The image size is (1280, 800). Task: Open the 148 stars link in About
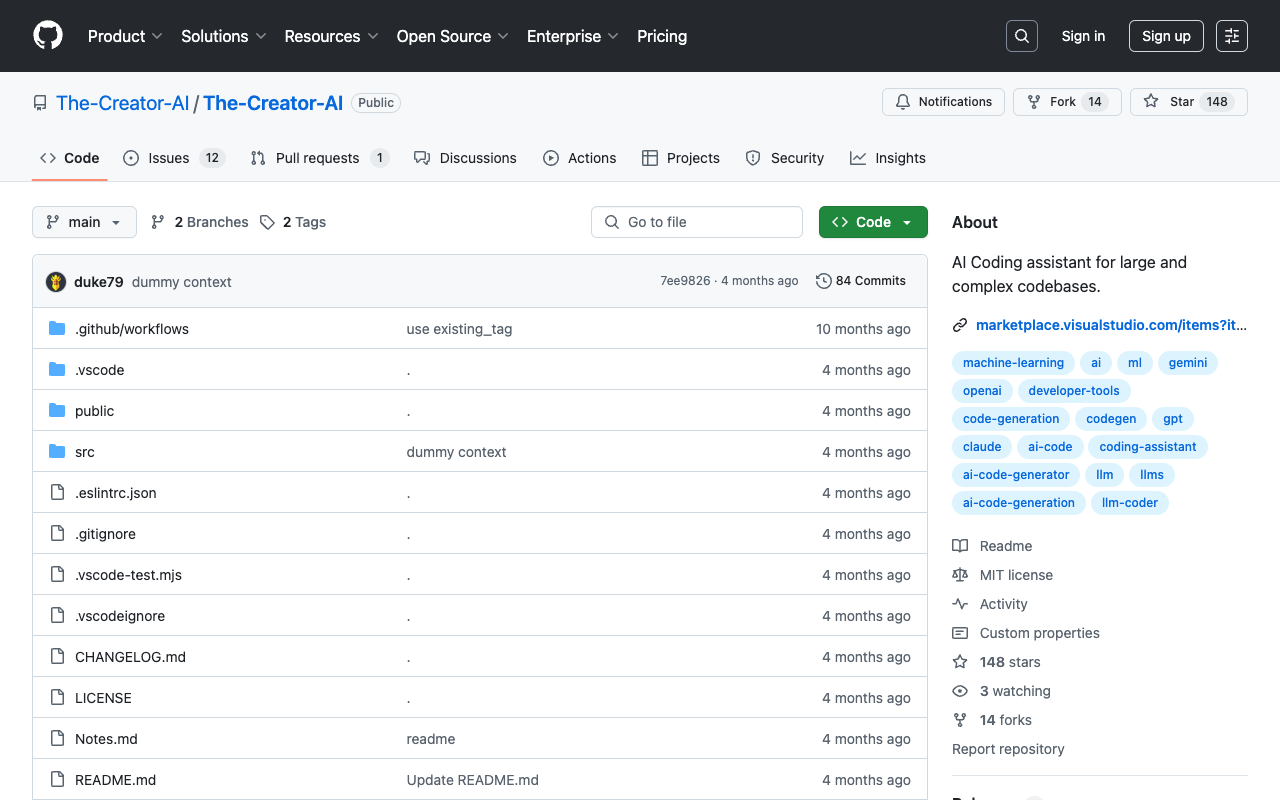click(x=1010, y=662)
